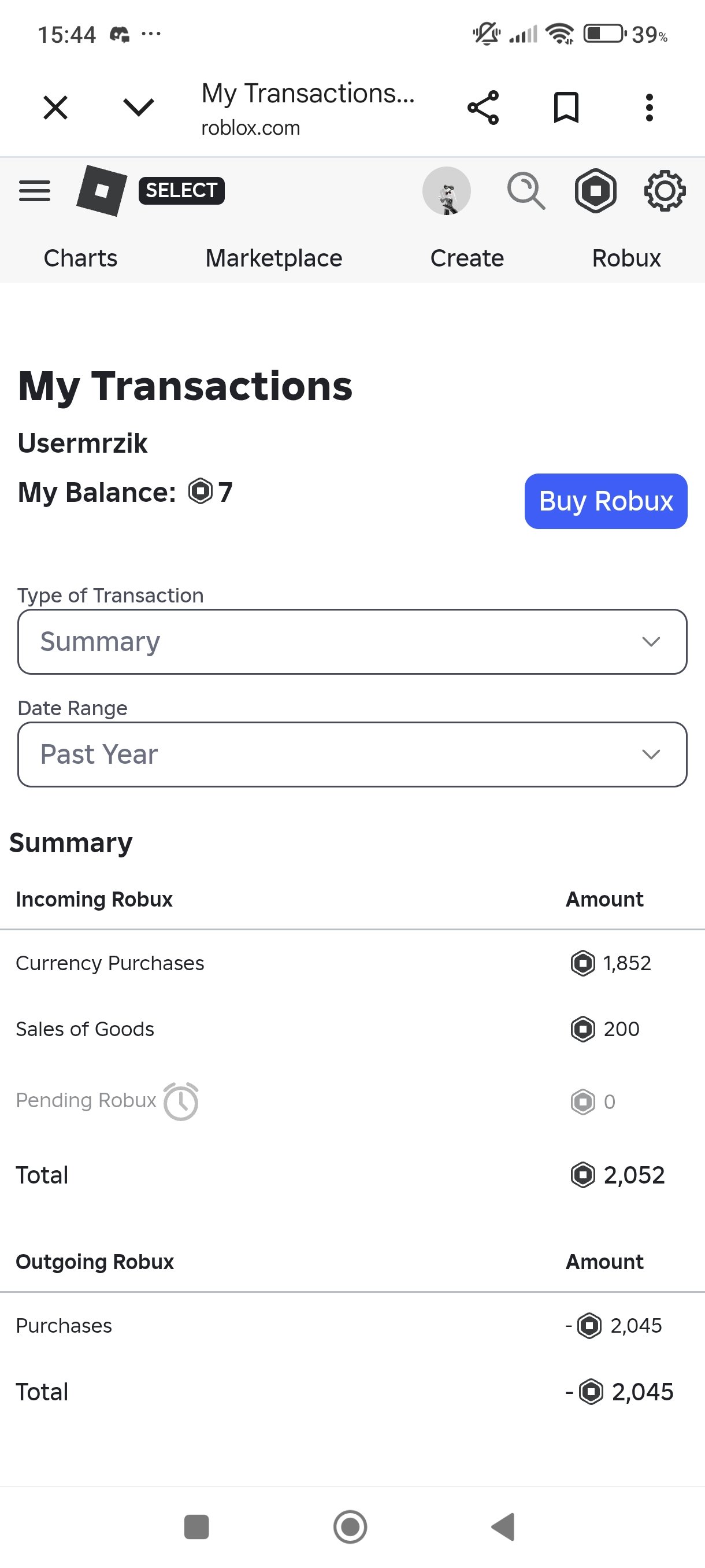The height and width of the screenshot is (1568, 705).
Task: Open the three-dot browser menu
Action: point(650,108)
